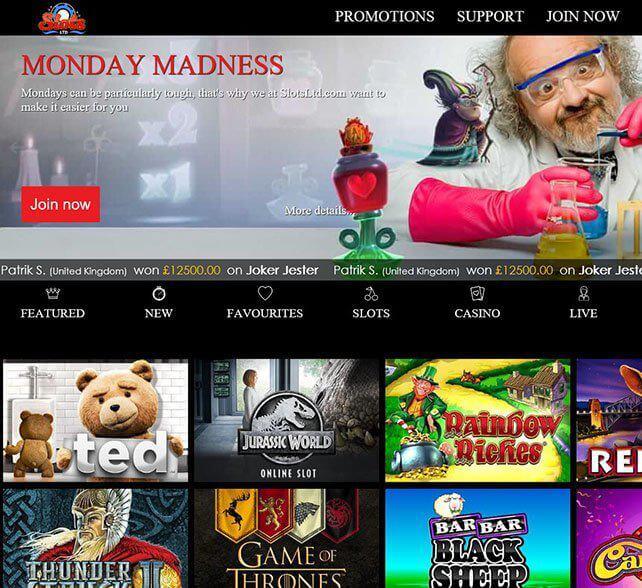Select the Featured crown icon
The height and width of the screenshot is (588, 642).
point(53,293)
